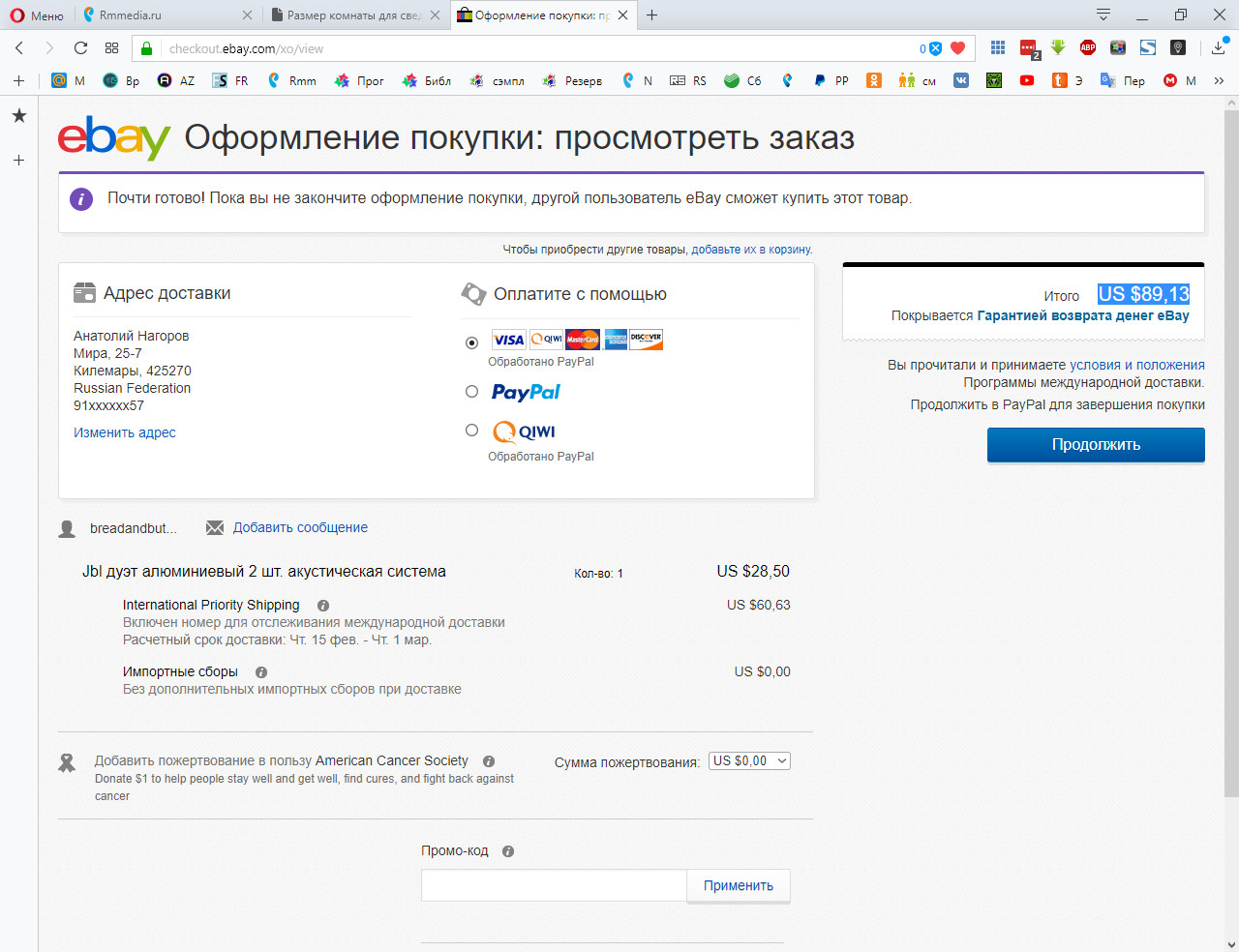
Task: Open the downloads icon in toolbar
Action: 1219,47
